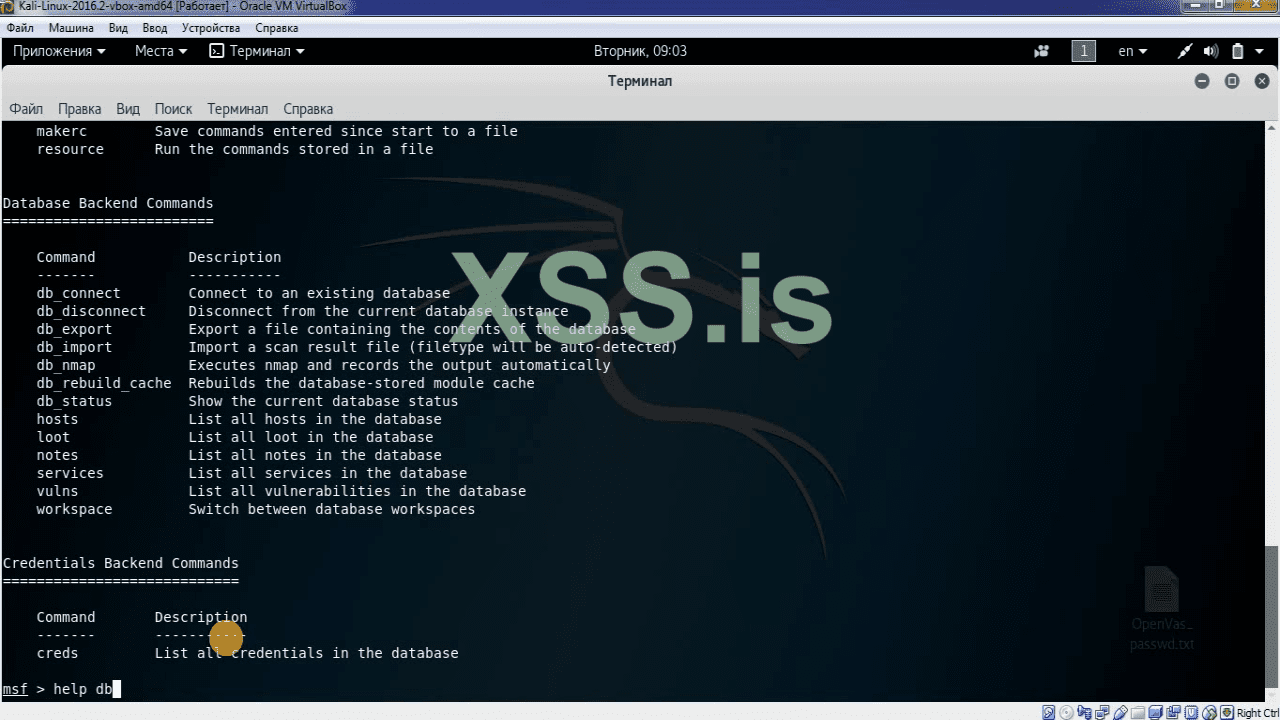
Task: Click the db_status command text
Action: (74, 401)
